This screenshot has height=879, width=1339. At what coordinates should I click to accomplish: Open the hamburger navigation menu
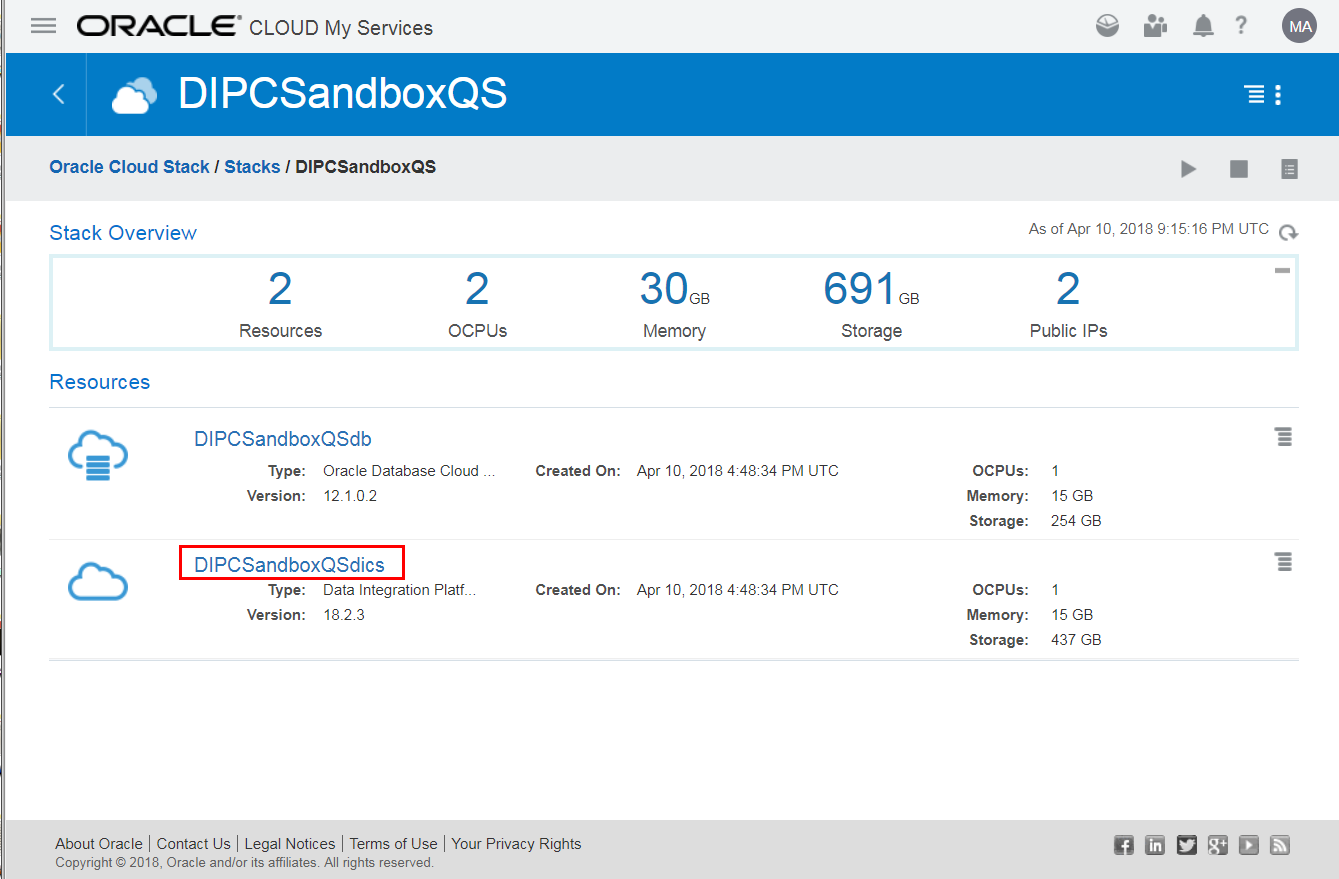pyautogui.click(x=43, y=26)
